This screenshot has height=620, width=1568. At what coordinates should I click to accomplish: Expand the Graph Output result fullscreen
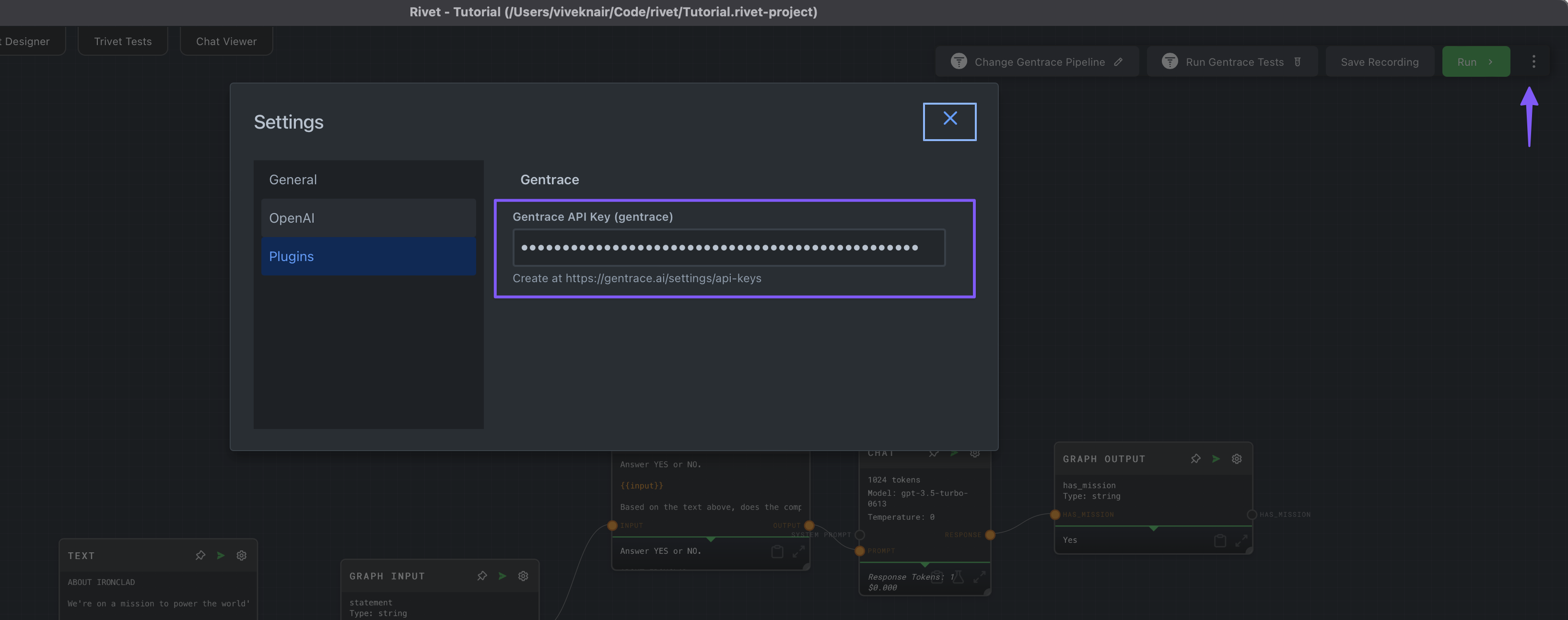[x=1241, y=540]
